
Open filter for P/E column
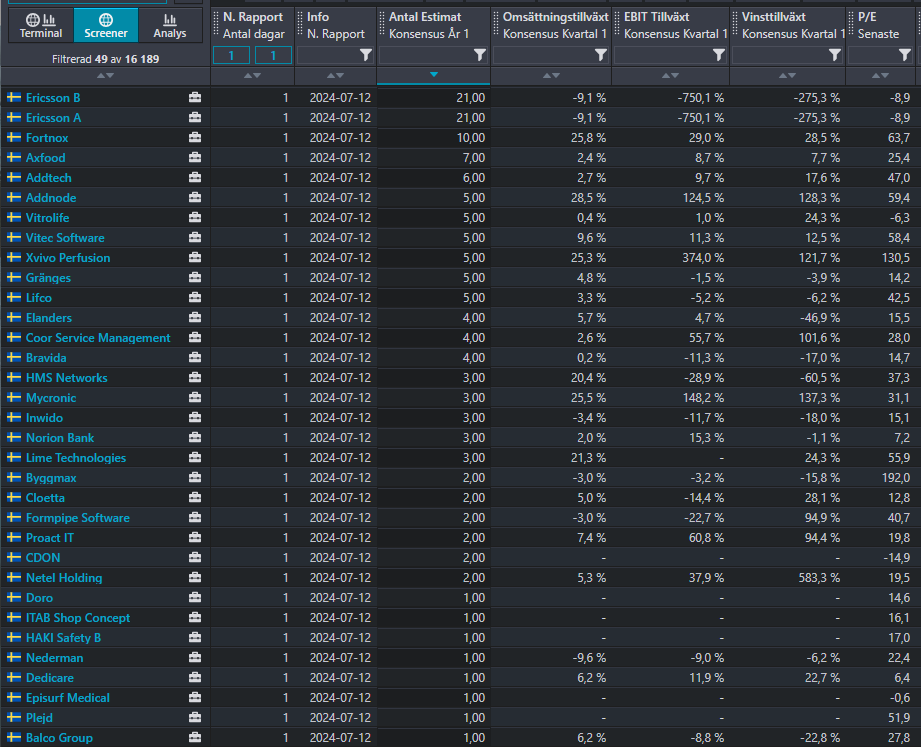[x=905, y=55]
